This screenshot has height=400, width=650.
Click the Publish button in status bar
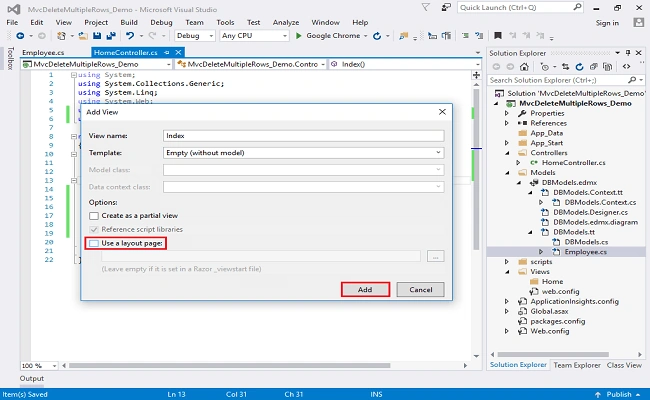618,394
